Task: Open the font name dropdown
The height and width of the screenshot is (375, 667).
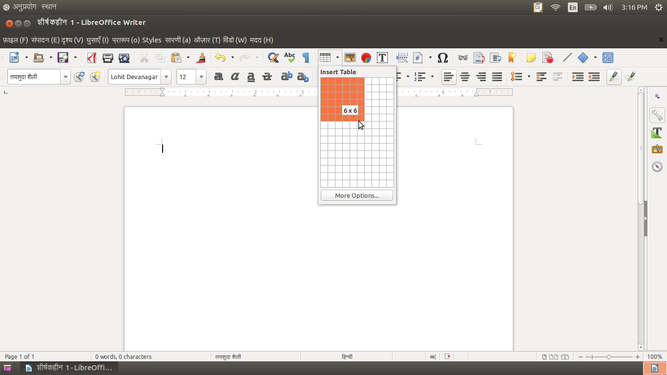Action: 166,77
